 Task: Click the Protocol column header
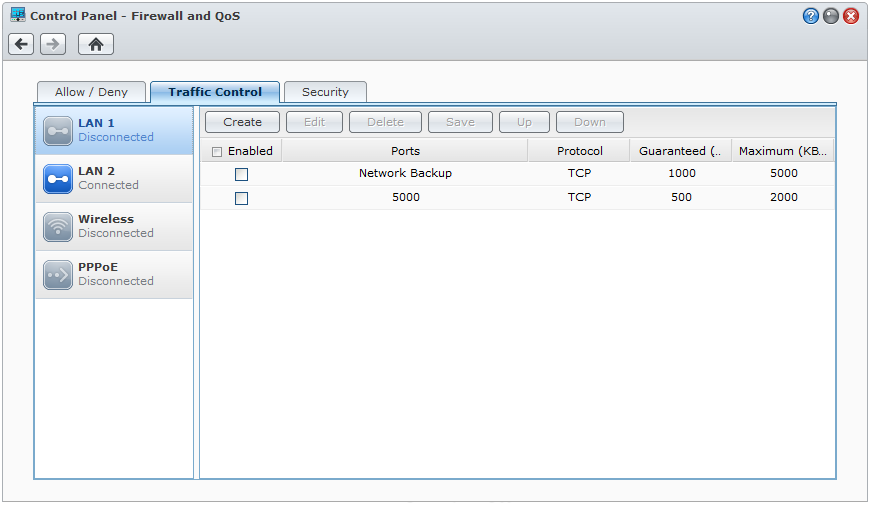[x=579, y=151]
